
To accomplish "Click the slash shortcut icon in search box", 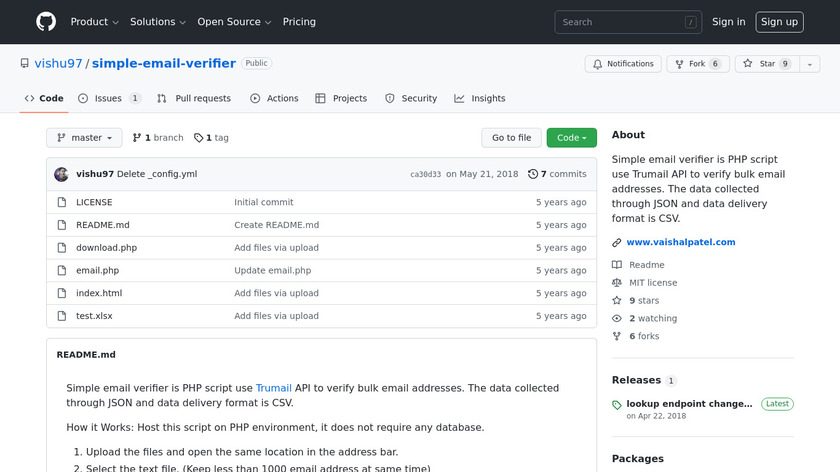I will click(x=691, y=23).
